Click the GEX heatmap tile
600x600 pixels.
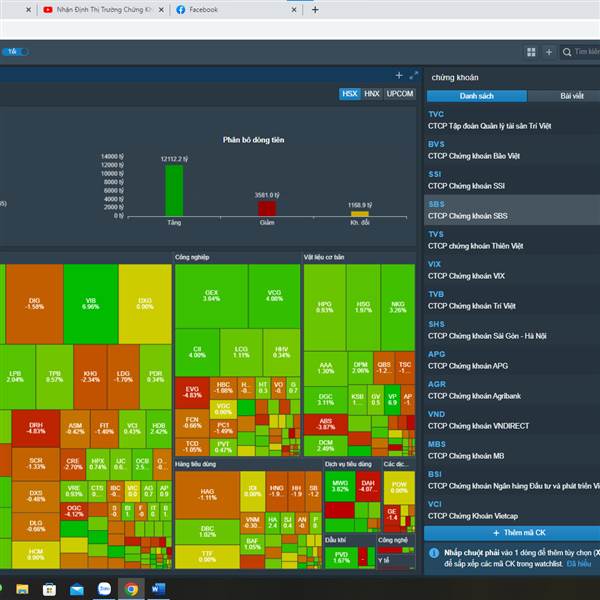tap(211, 296)
